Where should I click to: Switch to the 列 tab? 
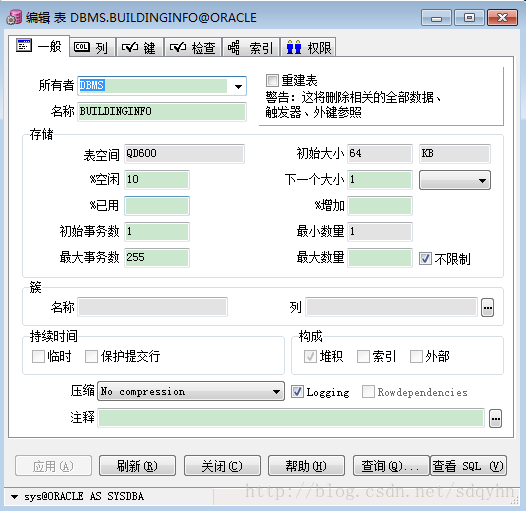[x=93, y=47]
